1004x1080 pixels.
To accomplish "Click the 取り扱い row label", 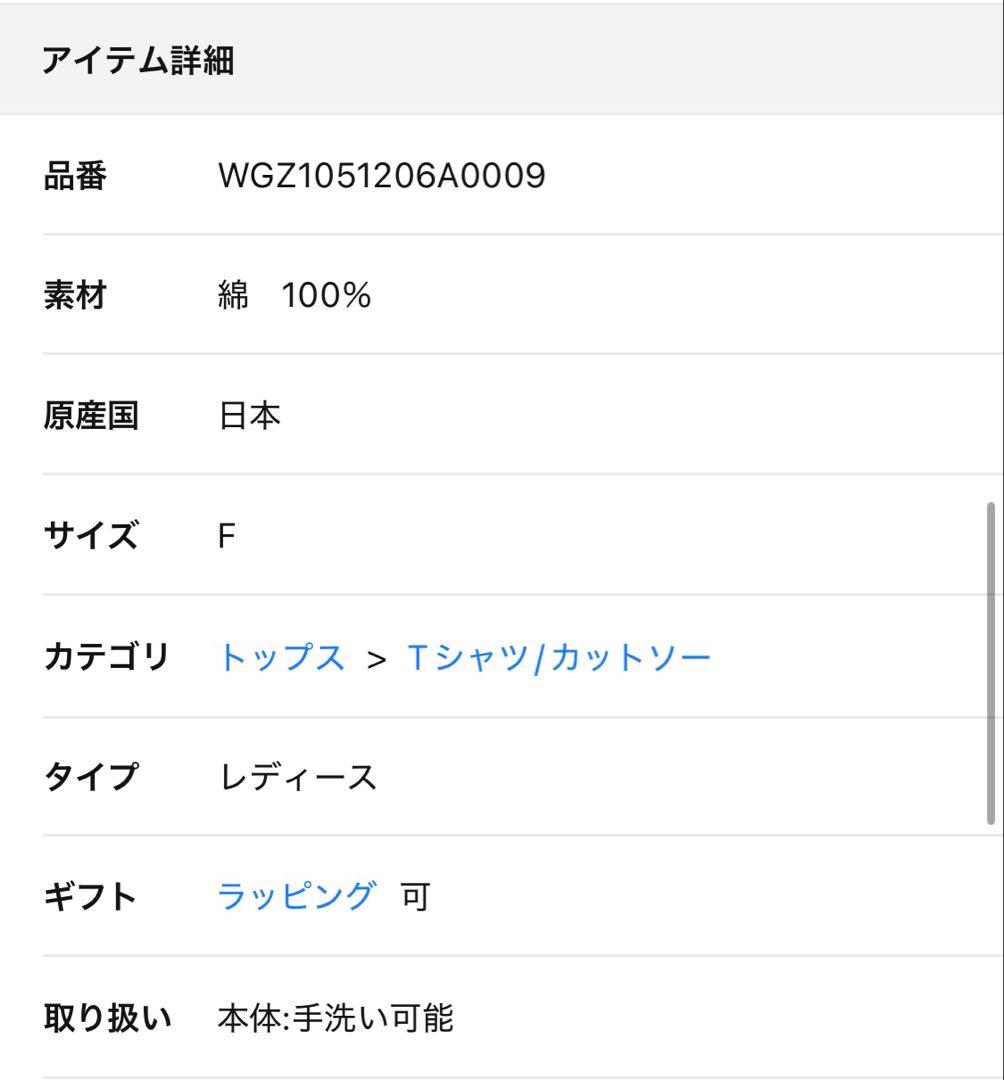I will pyautogui.click(x=107, y=1018).
